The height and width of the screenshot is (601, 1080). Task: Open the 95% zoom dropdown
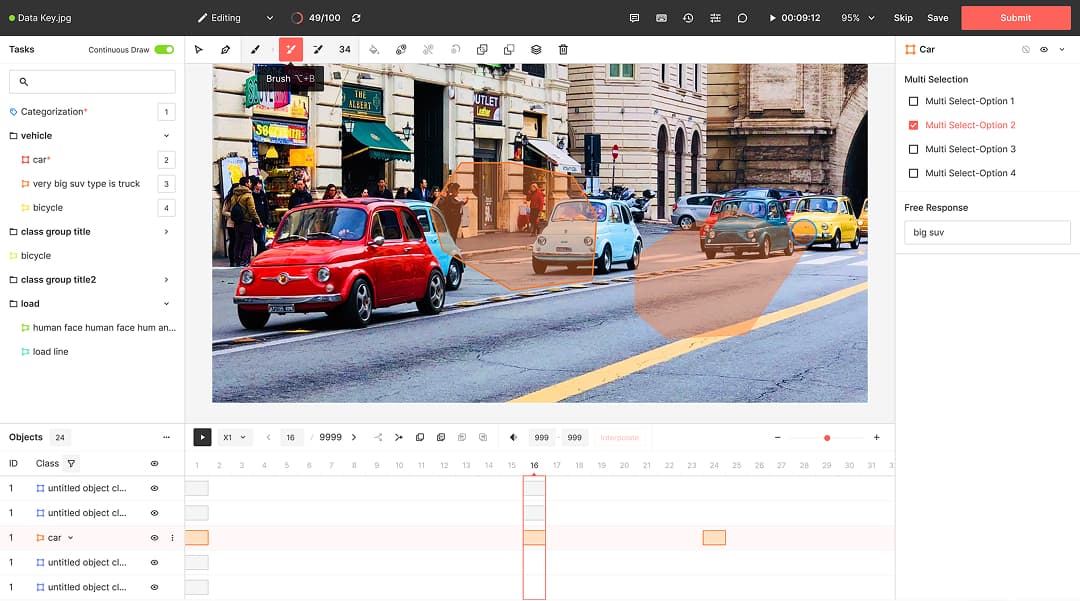click(x=857, y=18)
